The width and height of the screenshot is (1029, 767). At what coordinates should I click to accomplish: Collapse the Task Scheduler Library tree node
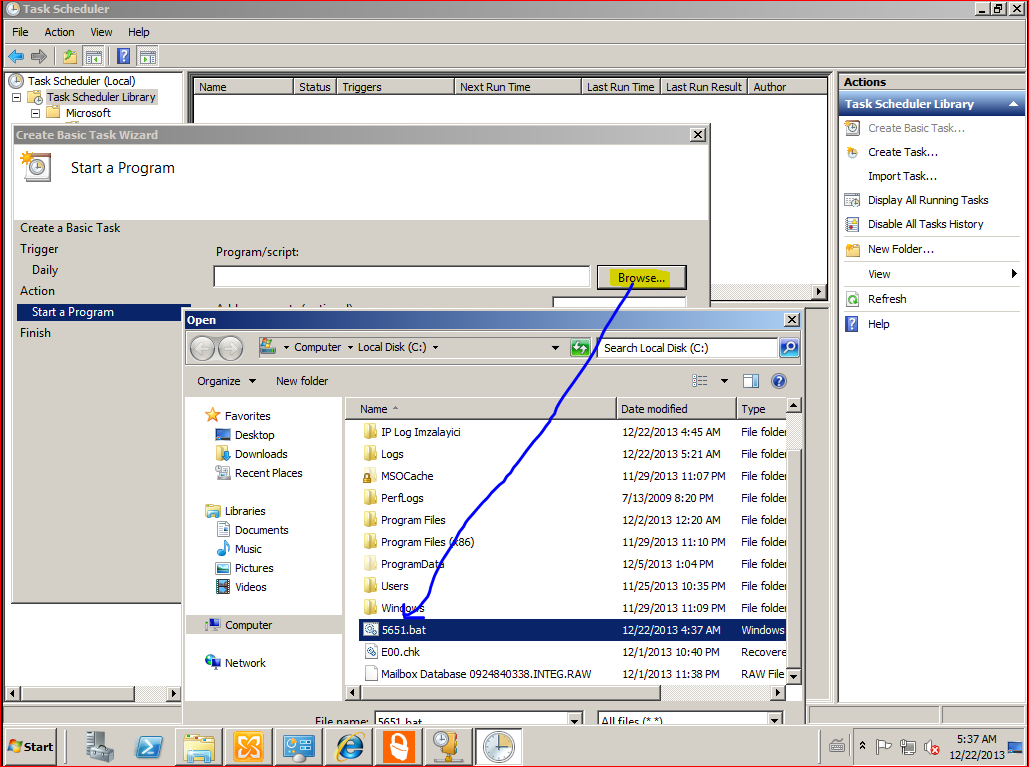click(x=17, y=97)
